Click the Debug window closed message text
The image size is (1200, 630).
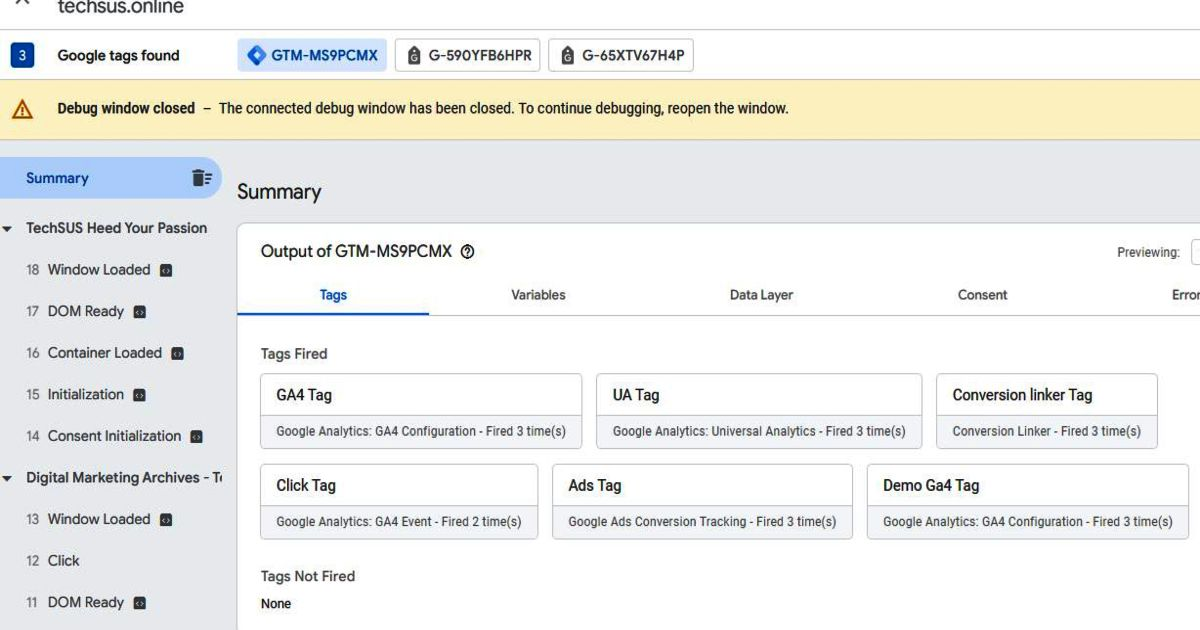(422, 109)
